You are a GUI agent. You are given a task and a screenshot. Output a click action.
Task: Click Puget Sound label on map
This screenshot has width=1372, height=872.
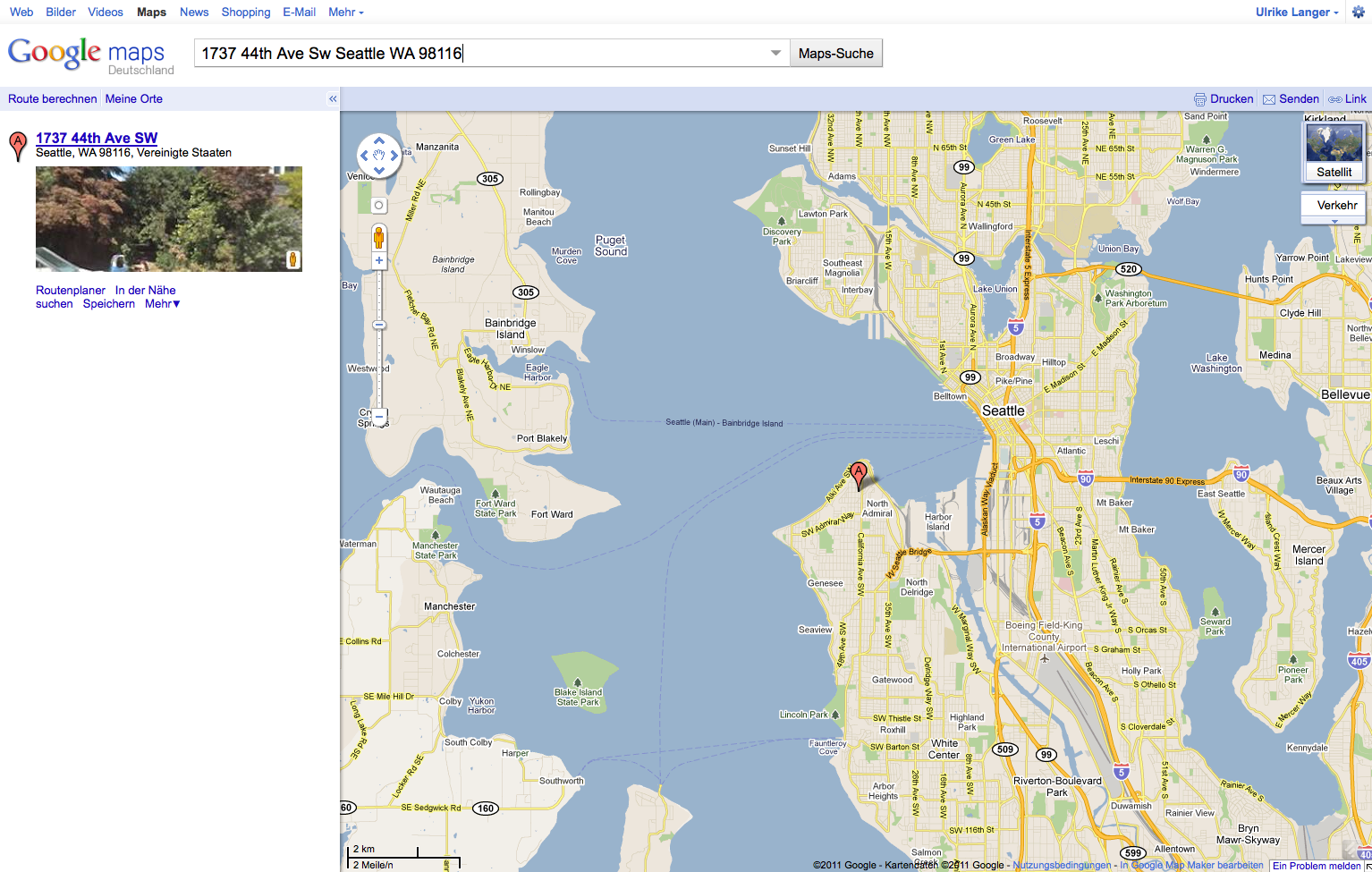point(611,246)
